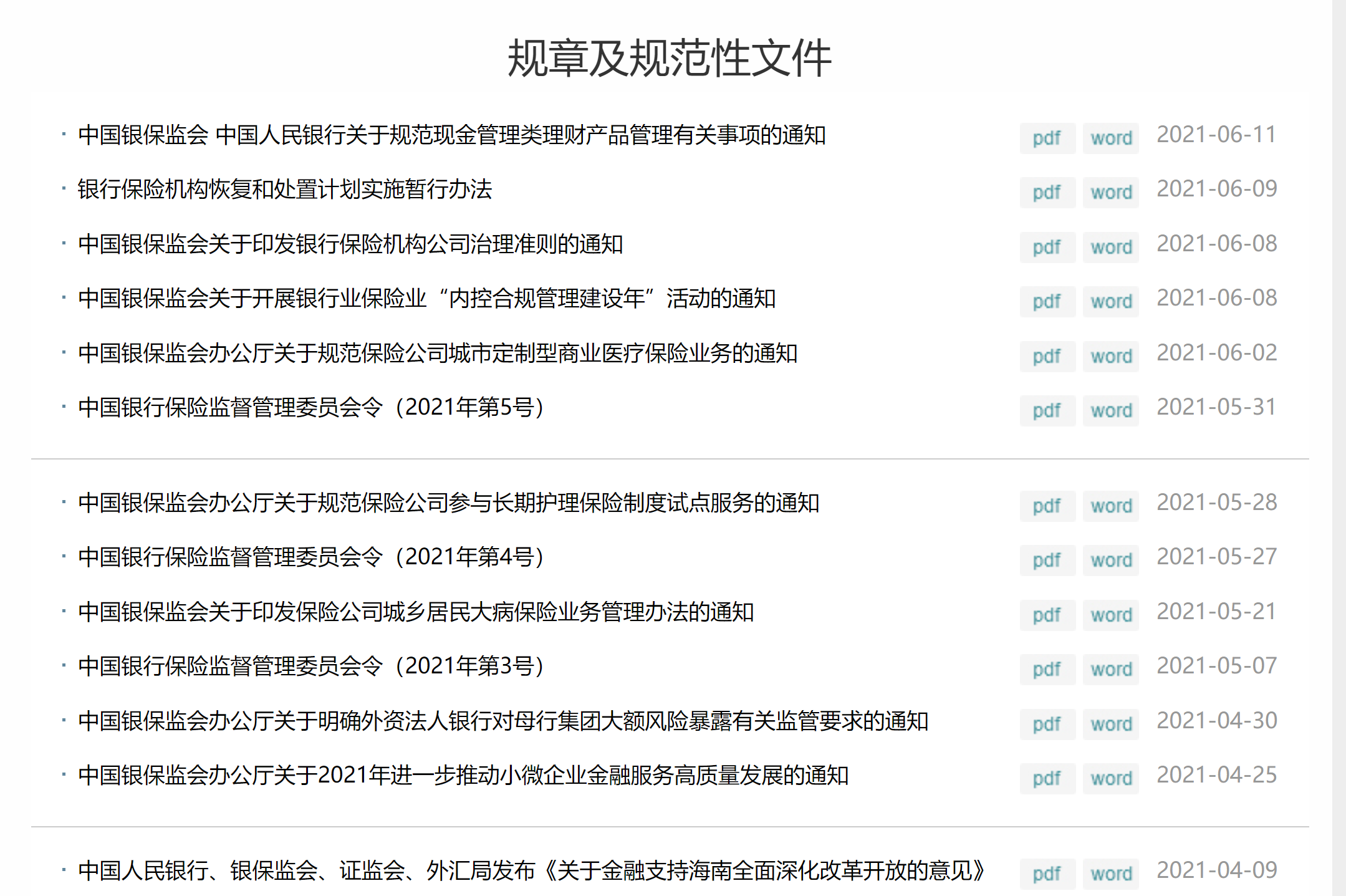
Task: Open 中国银行保险监督管理委员会令（2021年第3号）
Action: 312,666
